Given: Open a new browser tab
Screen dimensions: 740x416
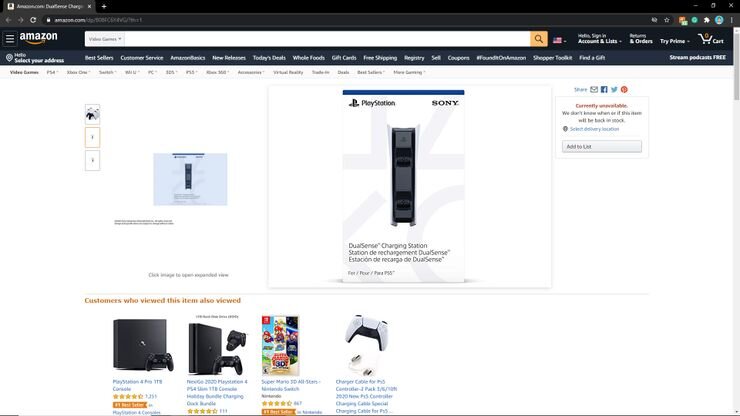Looking at the screenshot, I should coord(104,7).
